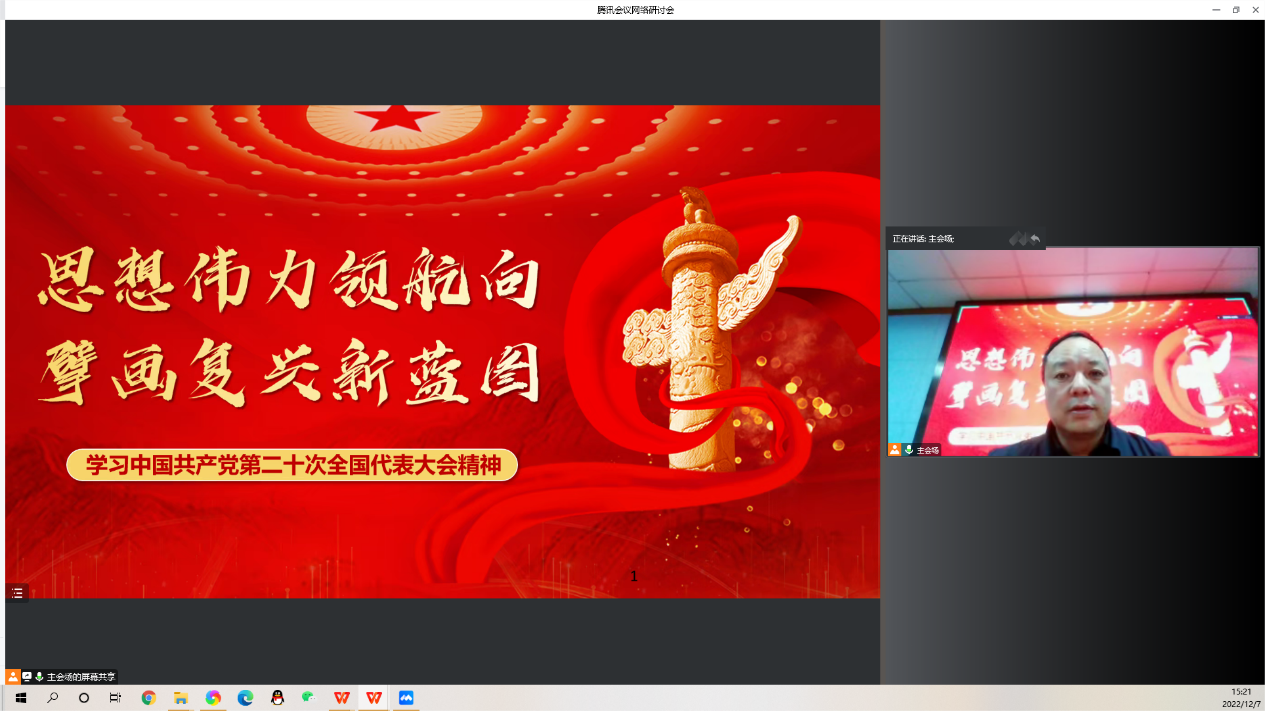The image size is (1265, 711).
Task: Switch to the active WPS Office taskbar window
Action: click(374, 698)
